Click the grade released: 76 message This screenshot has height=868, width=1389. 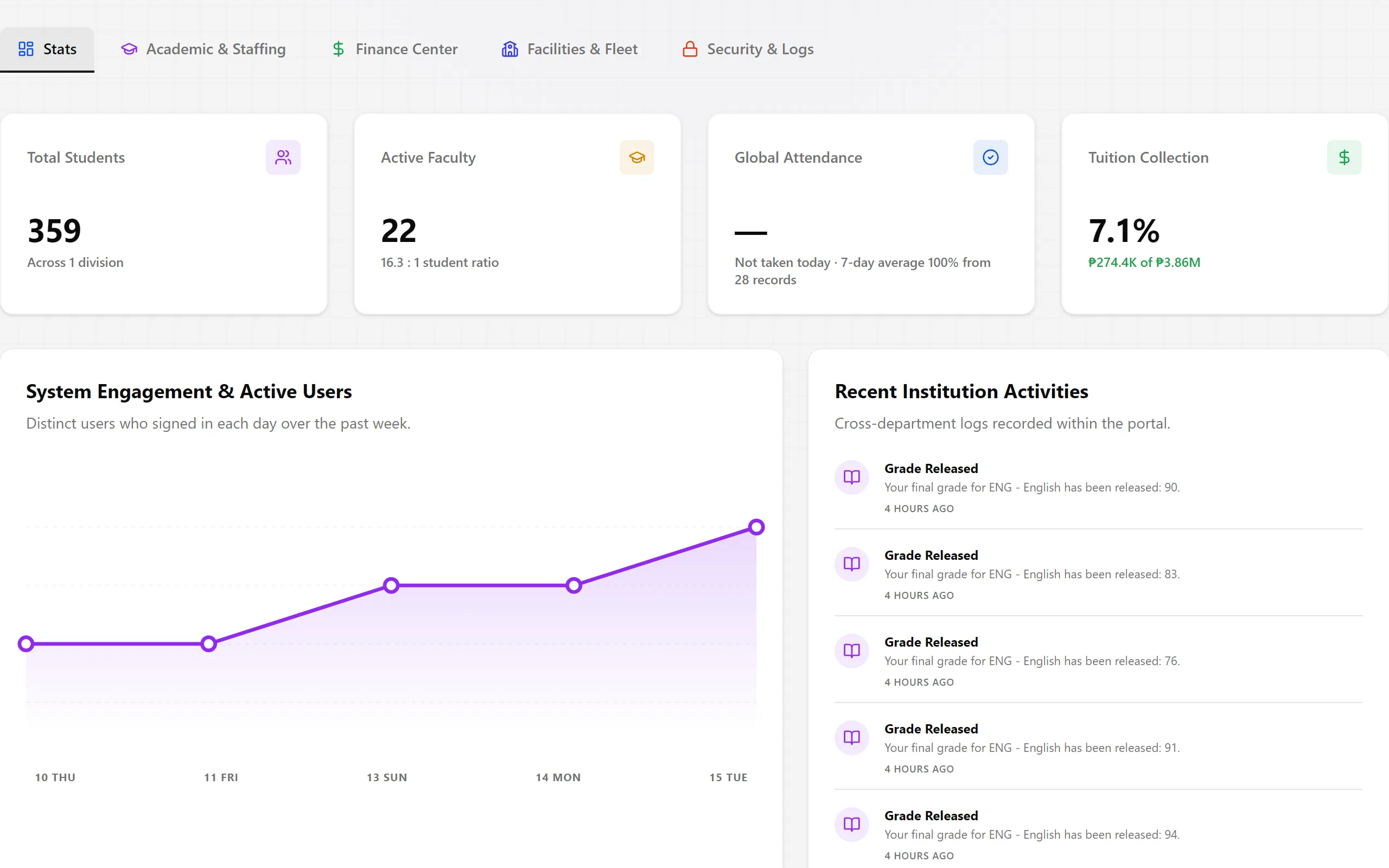(x=1031, y=661)
